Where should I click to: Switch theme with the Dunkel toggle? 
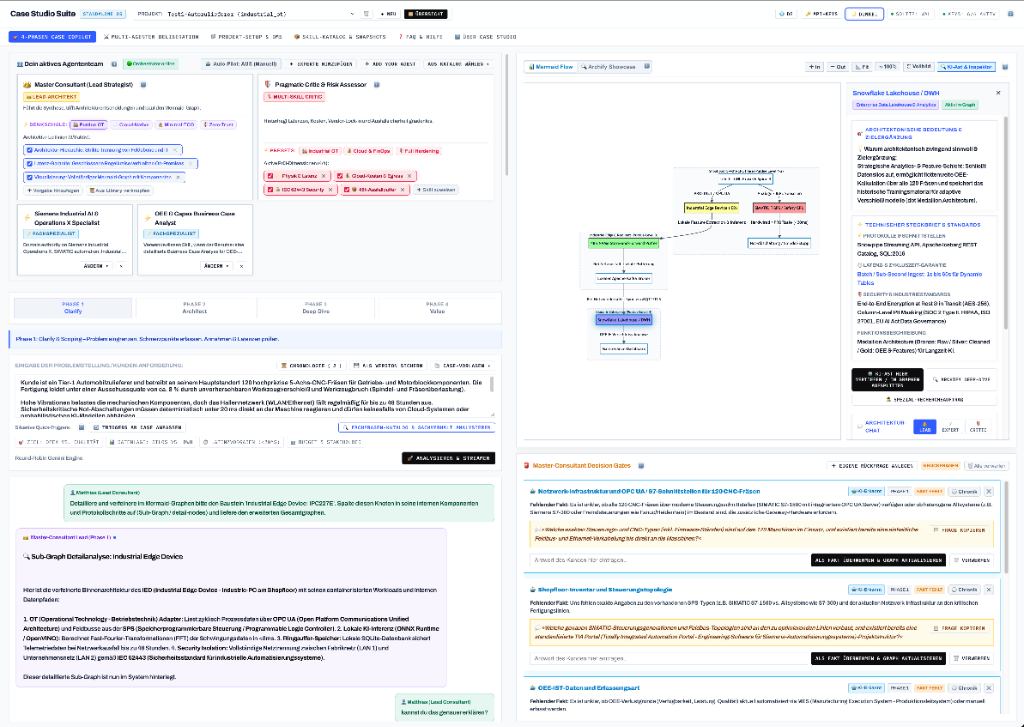[864, 14]
